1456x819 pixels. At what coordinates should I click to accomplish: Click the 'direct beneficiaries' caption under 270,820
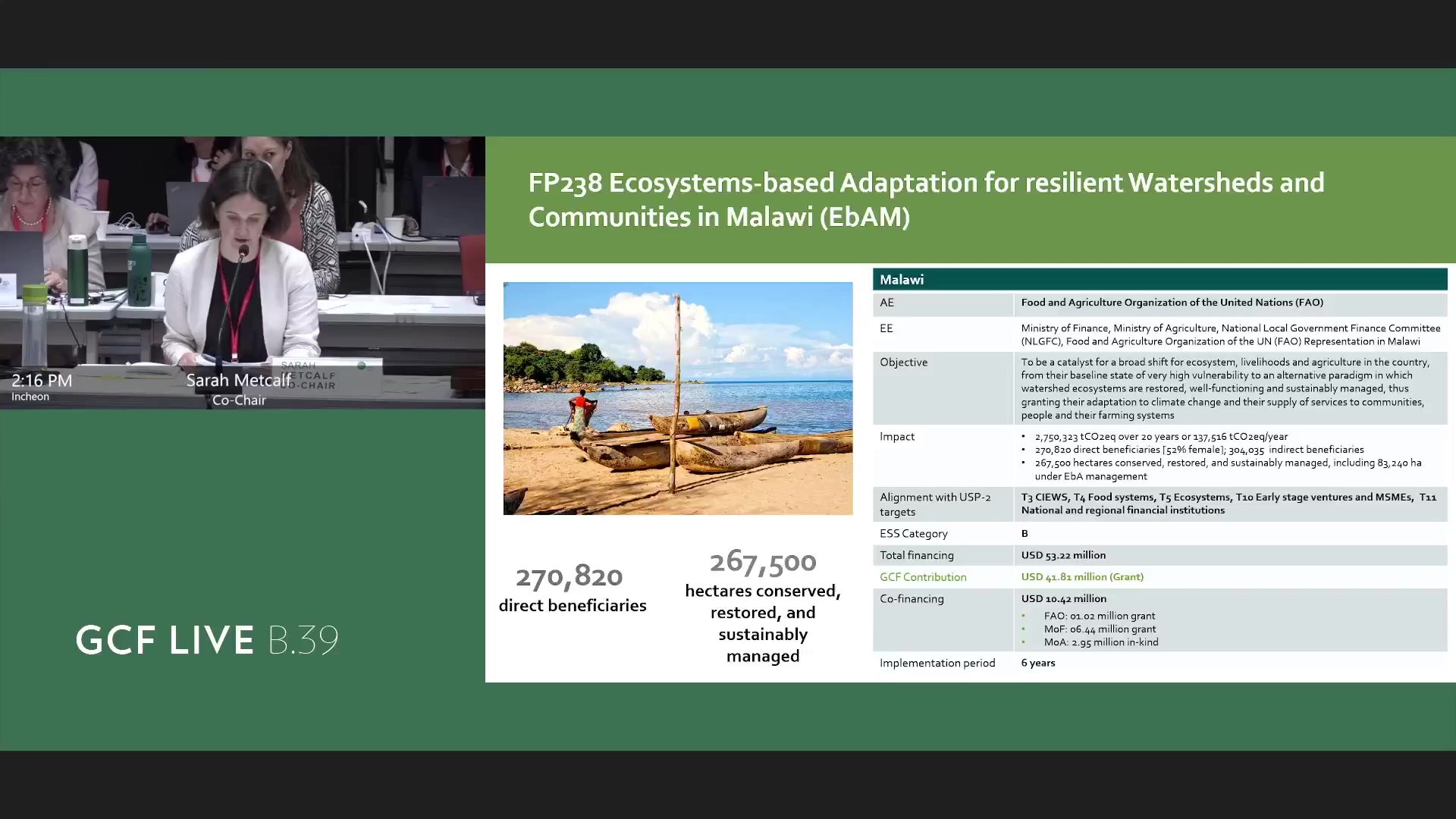573,605
